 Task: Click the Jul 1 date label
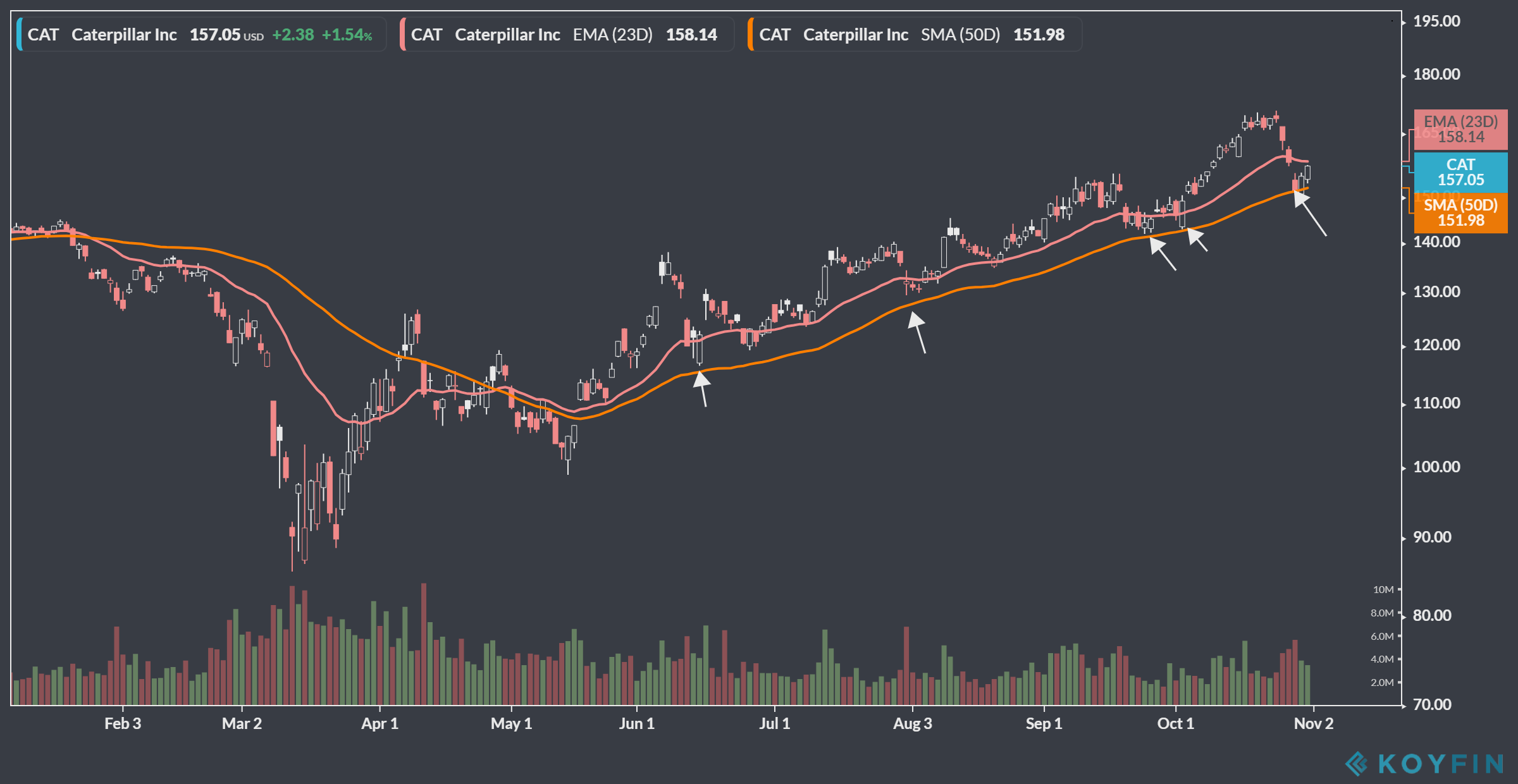(774, 724)
